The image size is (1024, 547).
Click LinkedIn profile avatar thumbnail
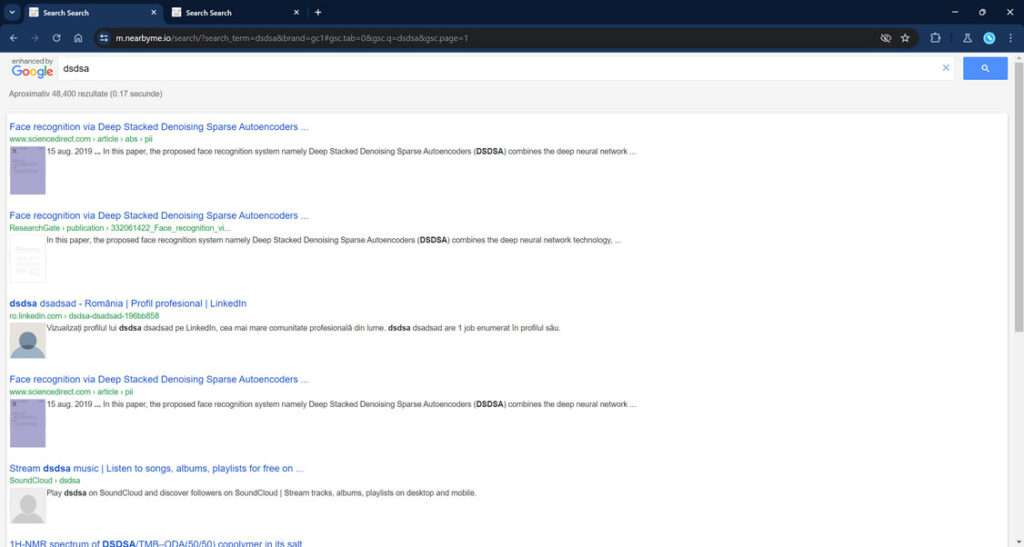click(27, 341)
